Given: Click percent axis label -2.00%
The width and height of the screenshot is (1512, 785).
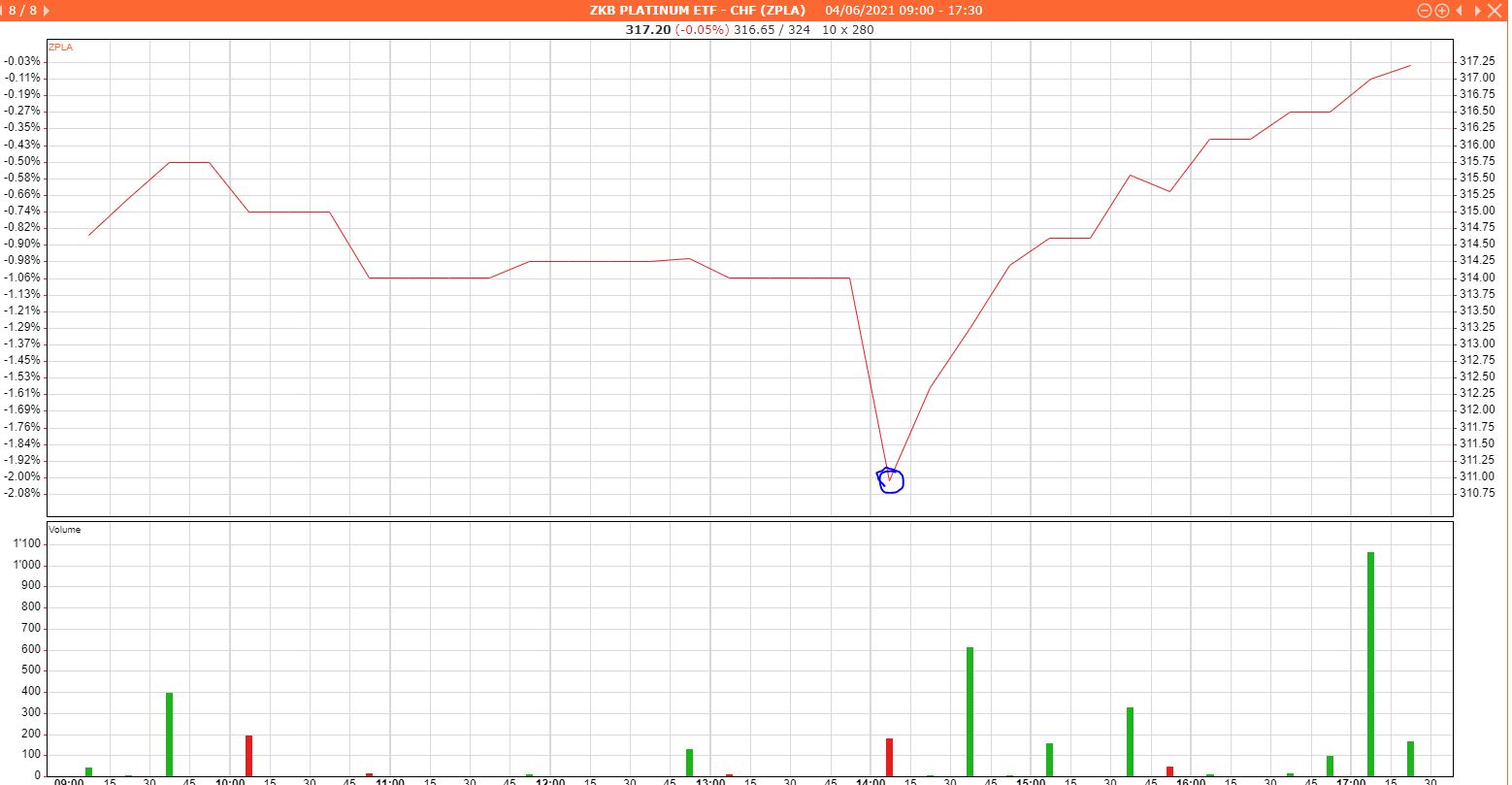Looking at the screenshot, I should pos(21,476).
